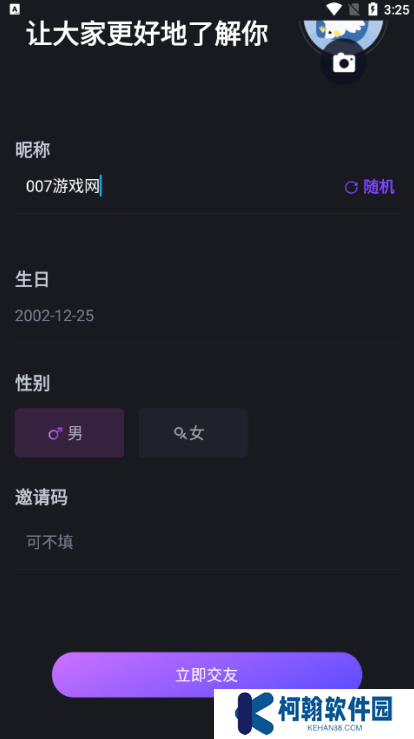Tap the 立即交友 button
Viewport: 414px width, 739px height.
pyautogui.click(x=207, y=675)
